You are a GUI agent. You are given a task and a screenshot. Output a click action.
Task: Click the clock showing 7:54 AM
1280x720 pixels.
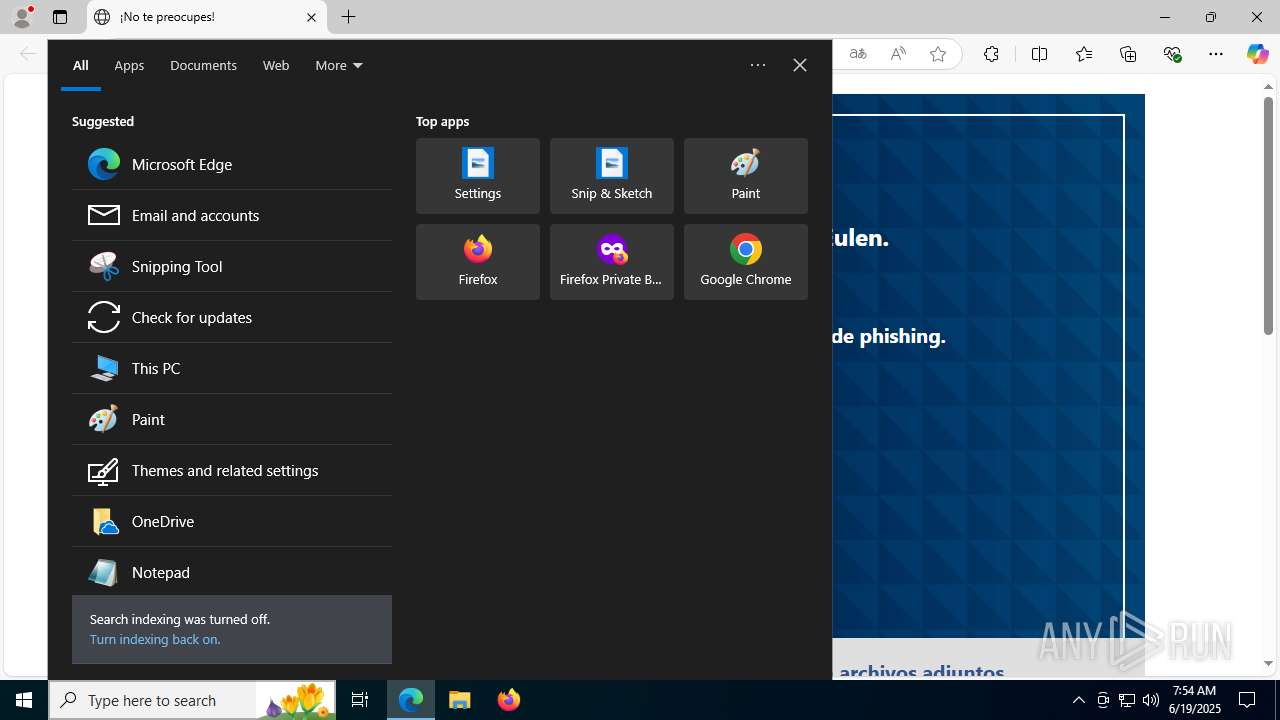coord(1196,700)
